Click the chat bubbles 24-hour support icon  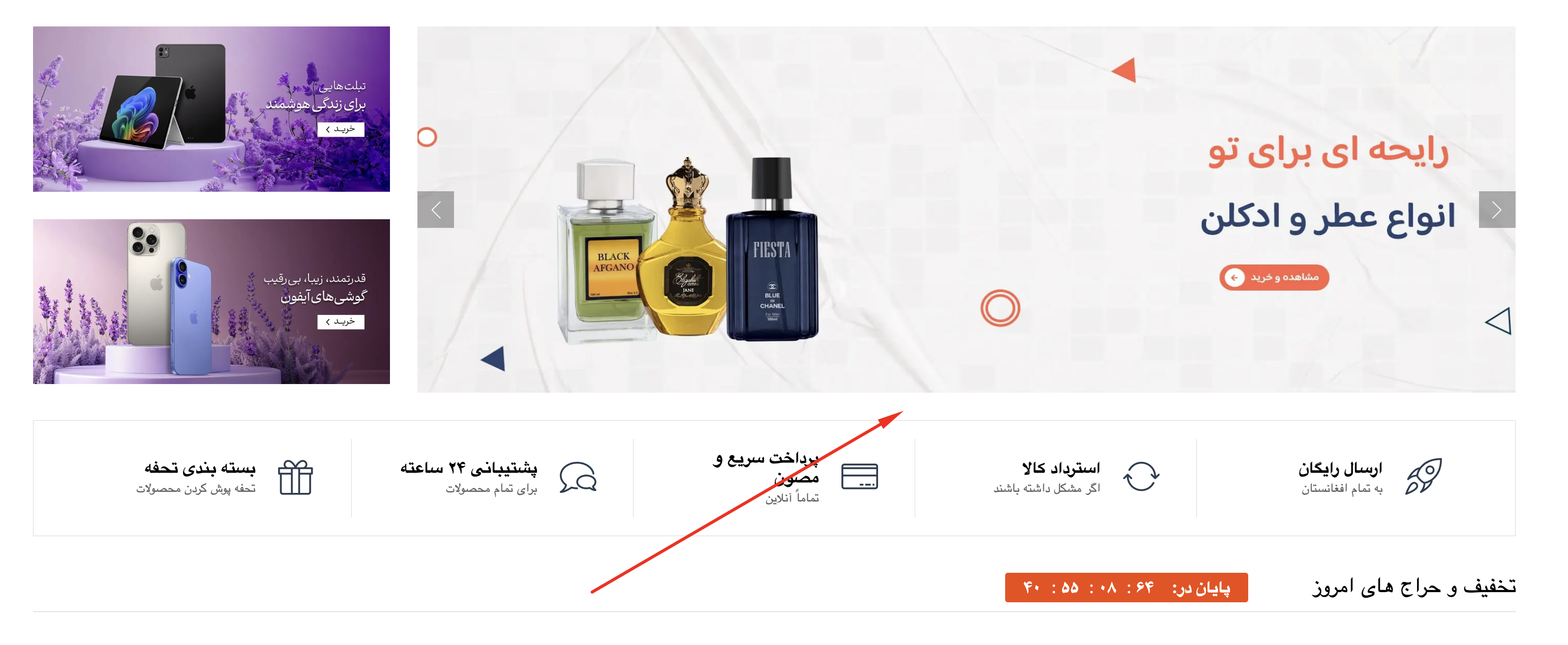coord(578,477)
